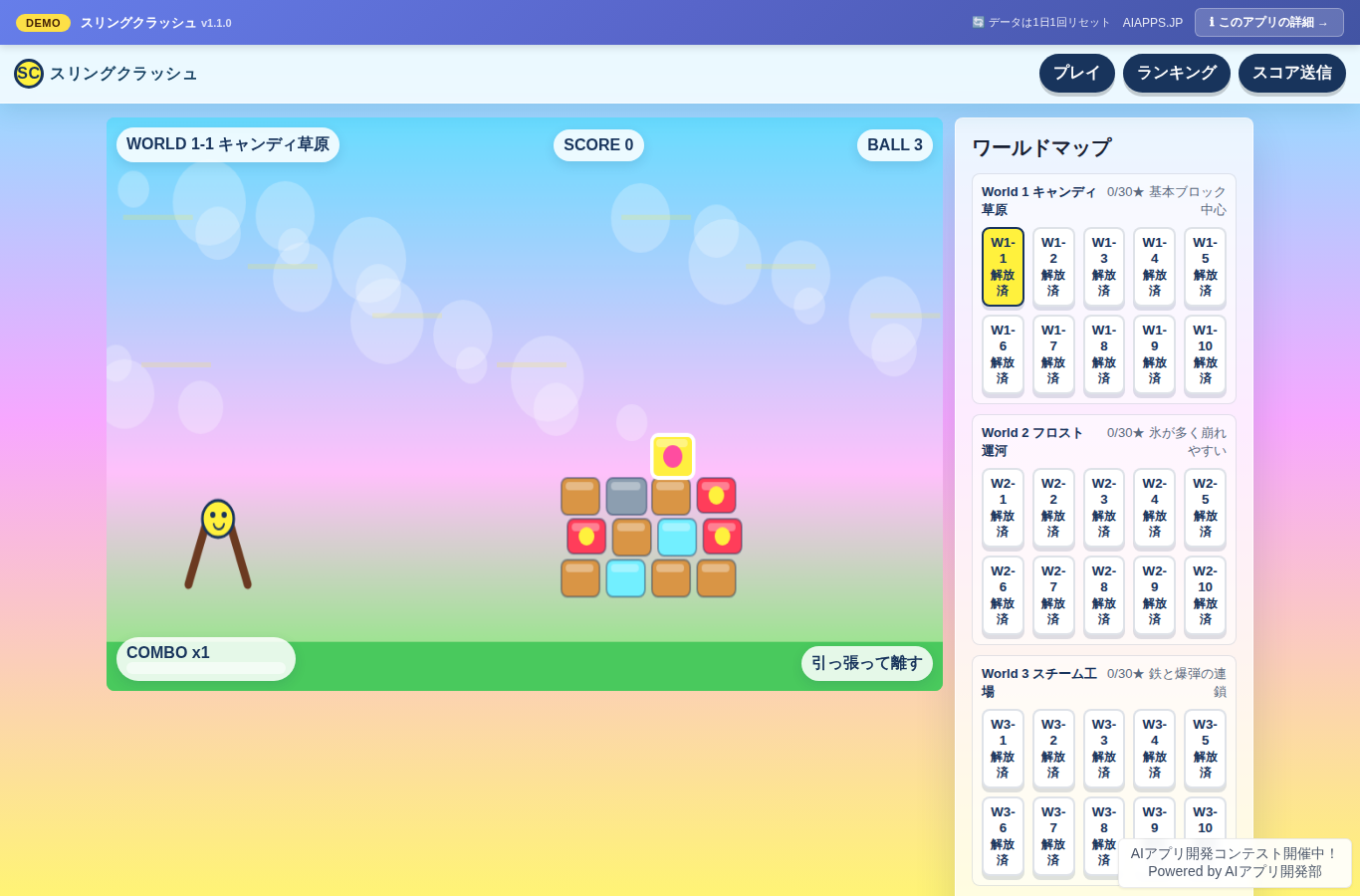Select stage W2-5
The width and height of the screenshot is (1360, 896).
1205,508
